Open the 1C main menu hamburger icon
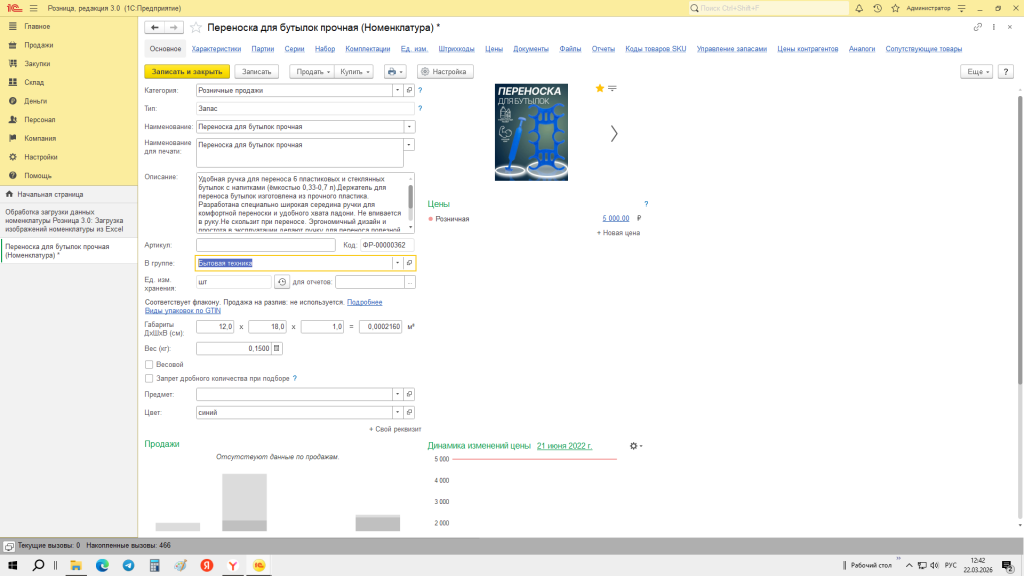 33,8
